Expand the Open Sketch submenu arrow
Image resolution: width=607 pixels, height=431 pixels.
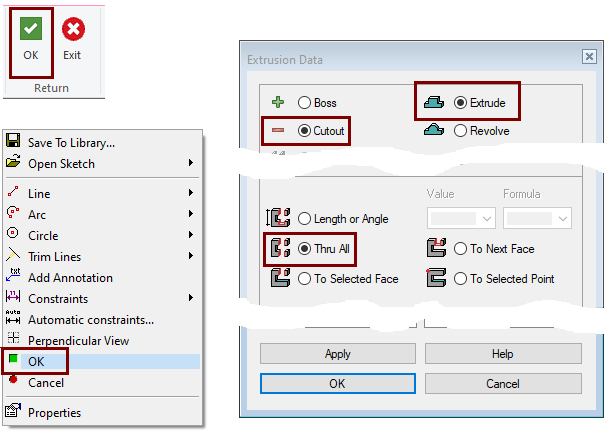pos(190,163)
